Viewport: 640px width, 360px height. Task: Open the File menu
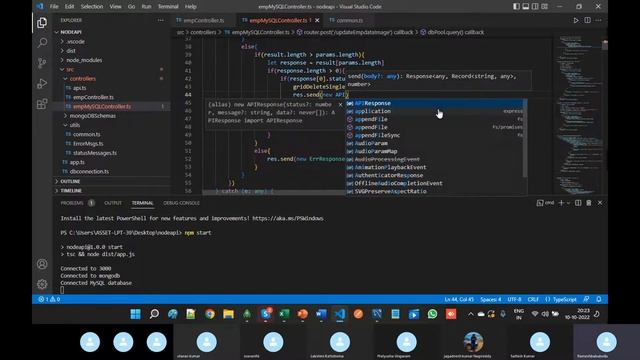click(54, 7)
